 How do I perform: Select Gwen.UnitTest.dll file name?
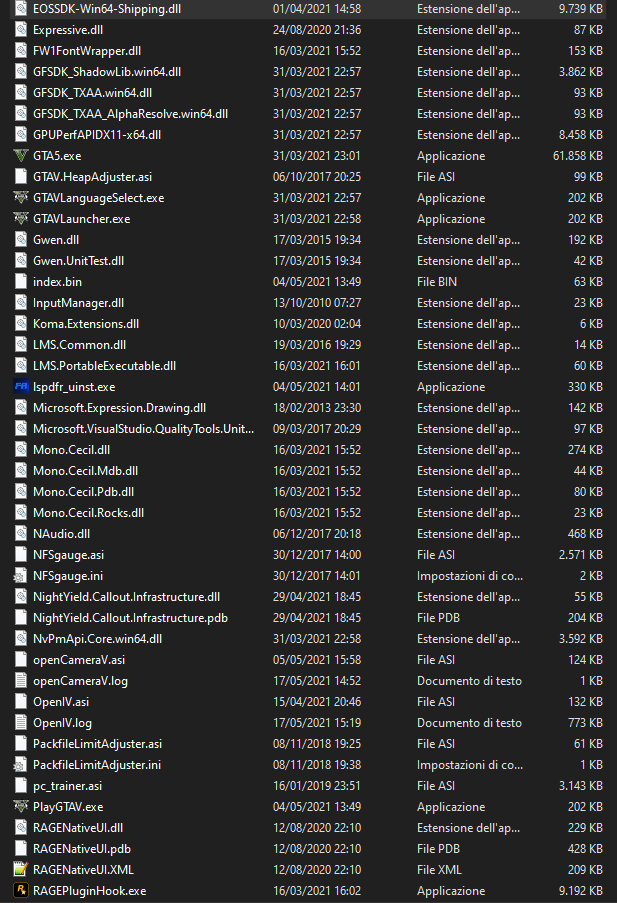point(78,261)
